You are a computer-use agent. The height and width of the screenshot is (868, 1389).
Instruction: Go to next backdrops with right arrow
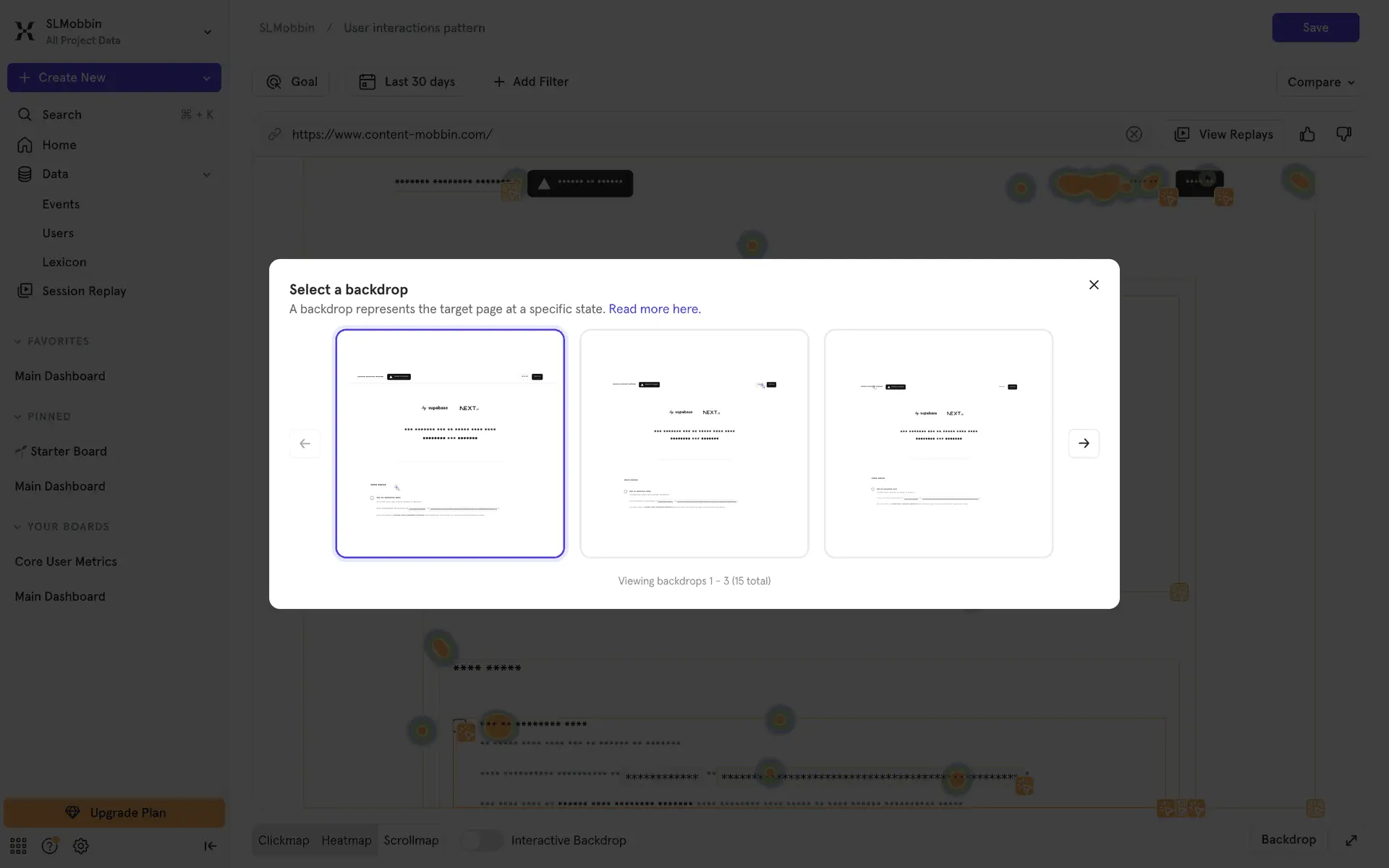pos(1083,443)
